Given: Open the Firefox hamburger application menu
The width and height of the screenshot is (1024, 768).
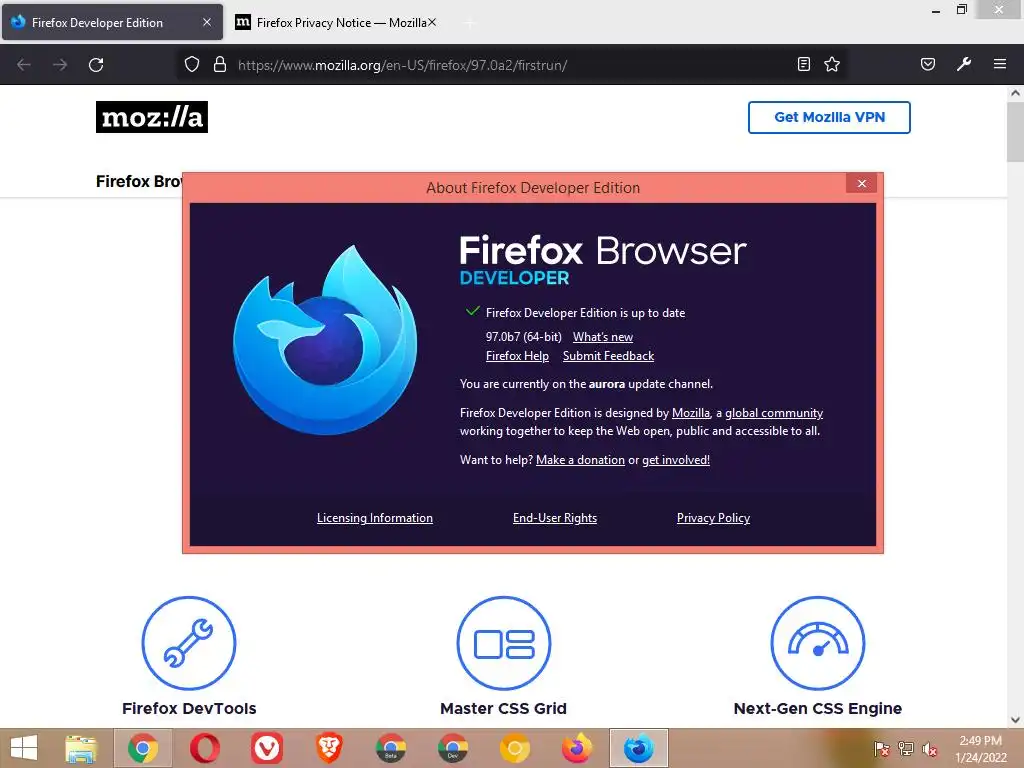Looking at the screenshot, I should point(1000,64).
